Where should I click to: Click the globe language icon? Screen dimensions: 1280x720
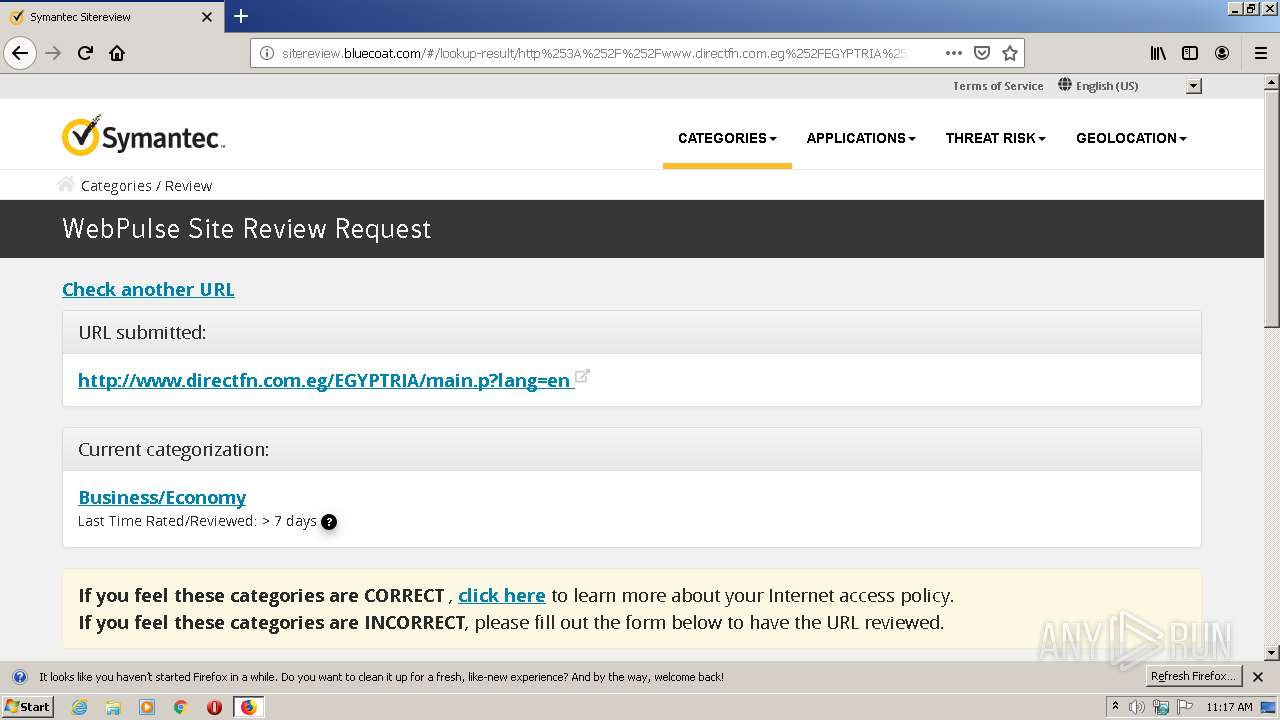[1065, 85]
